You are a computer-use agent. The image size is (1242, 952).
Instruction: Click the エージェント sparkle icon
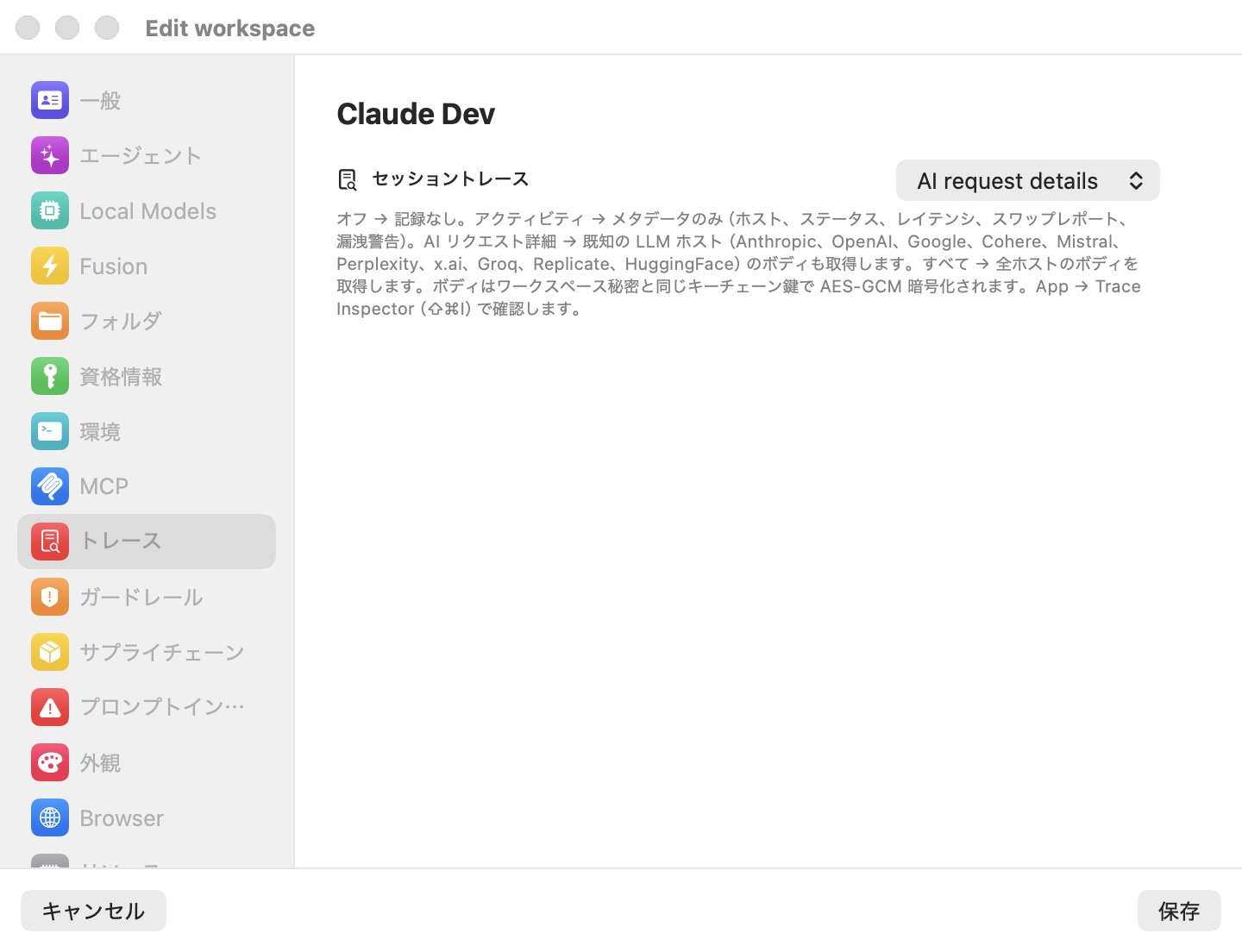point(50,155)
